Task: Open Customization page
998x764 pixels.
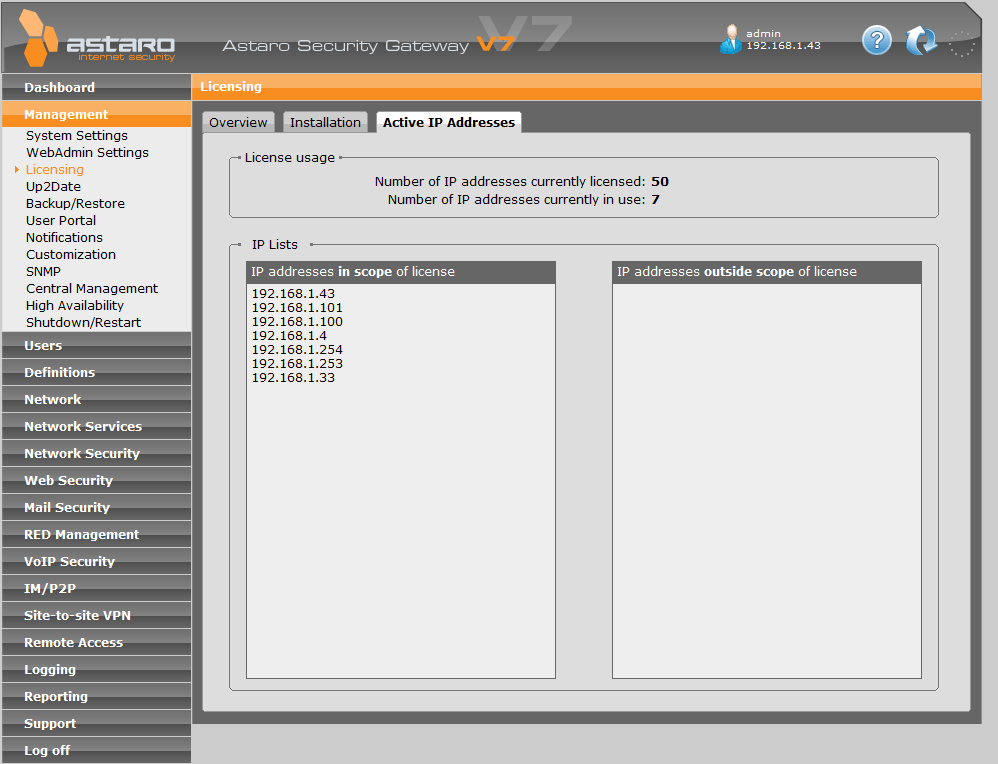Action: click(71, 255)
